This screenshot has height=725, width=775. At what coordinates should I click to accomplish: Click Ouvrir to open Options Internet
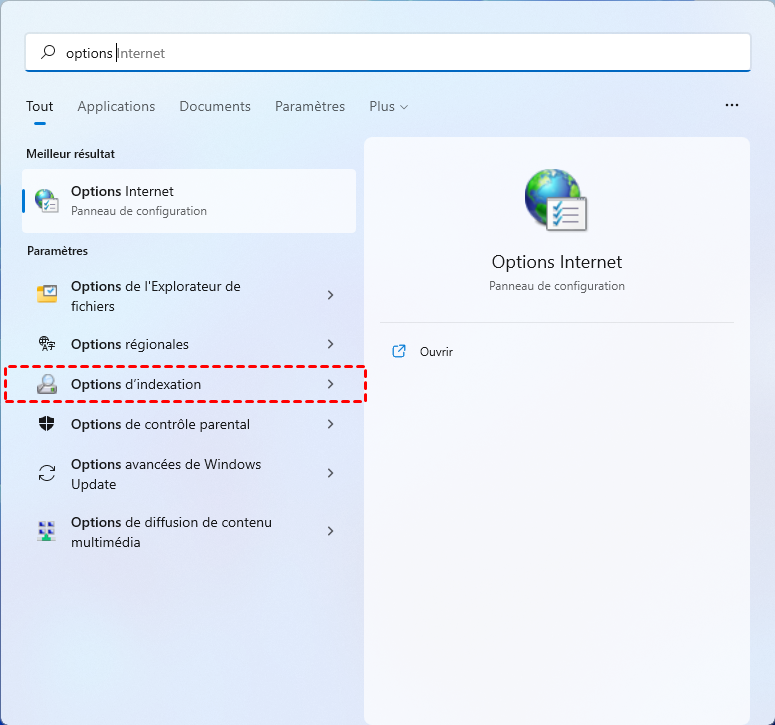click(436, 351)
